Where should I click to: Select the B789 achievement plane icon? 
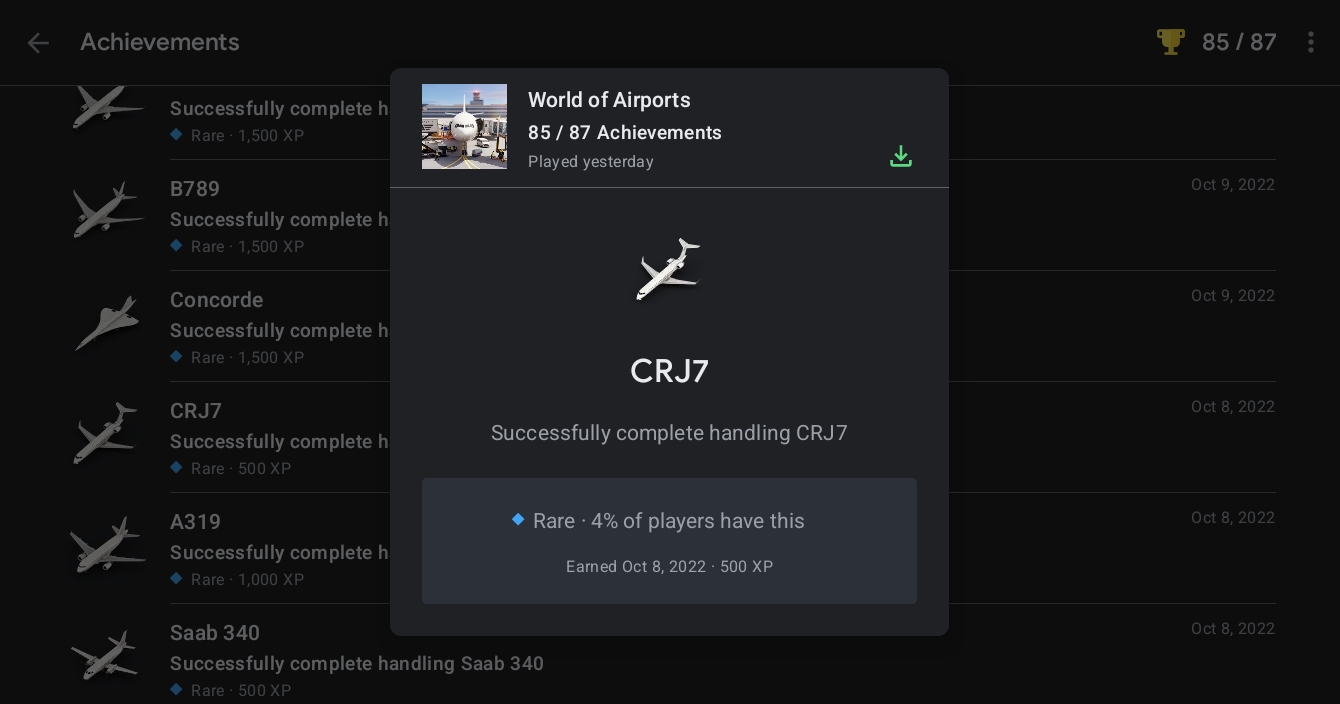pyautogui.click(x=107, y=210)
